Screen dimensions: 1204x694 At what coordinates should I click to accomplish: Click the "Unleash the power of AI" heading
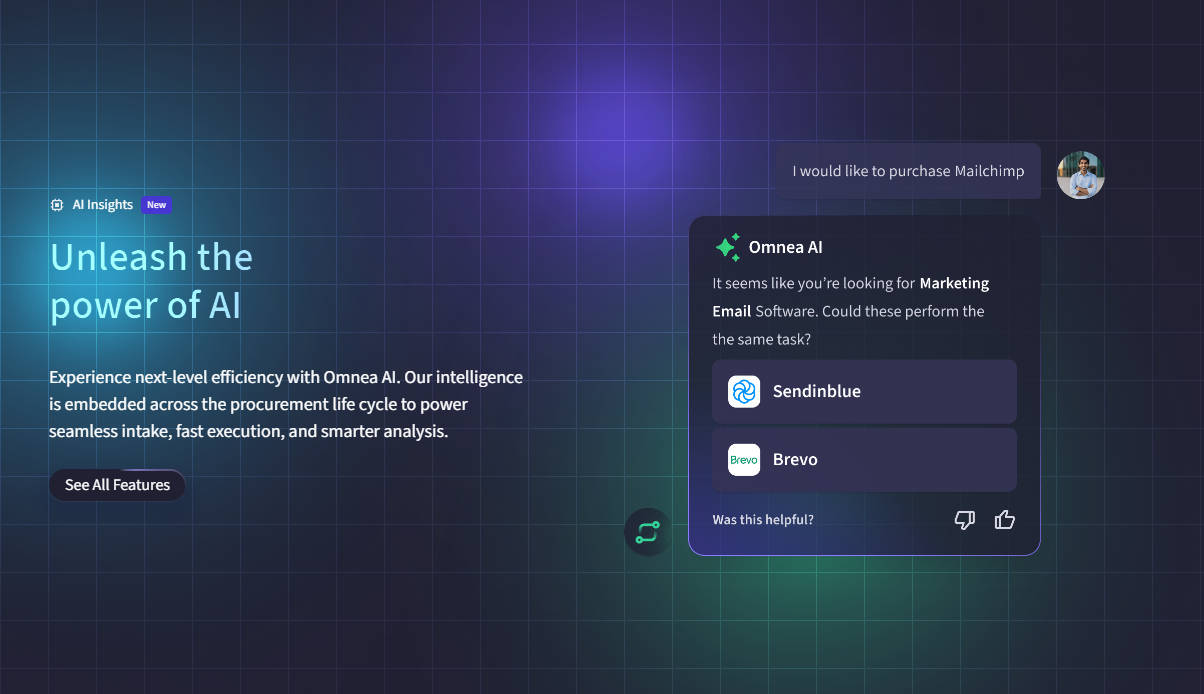pos(151,281)
